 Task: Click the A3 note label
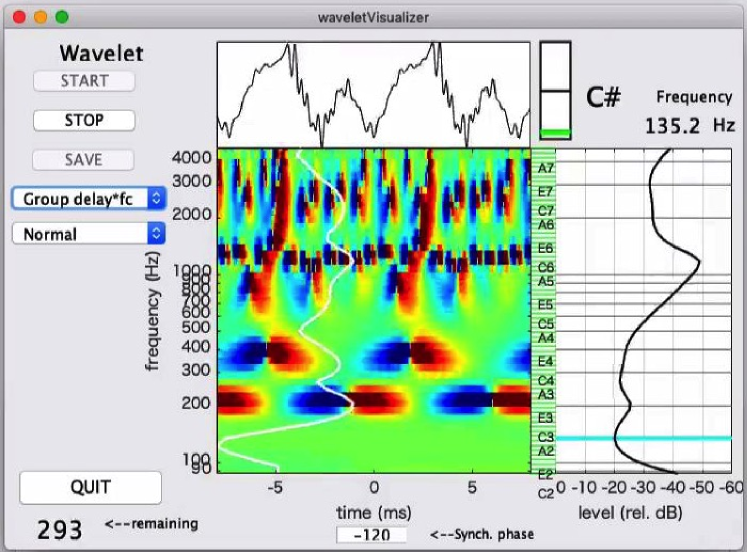pos(545,396)
